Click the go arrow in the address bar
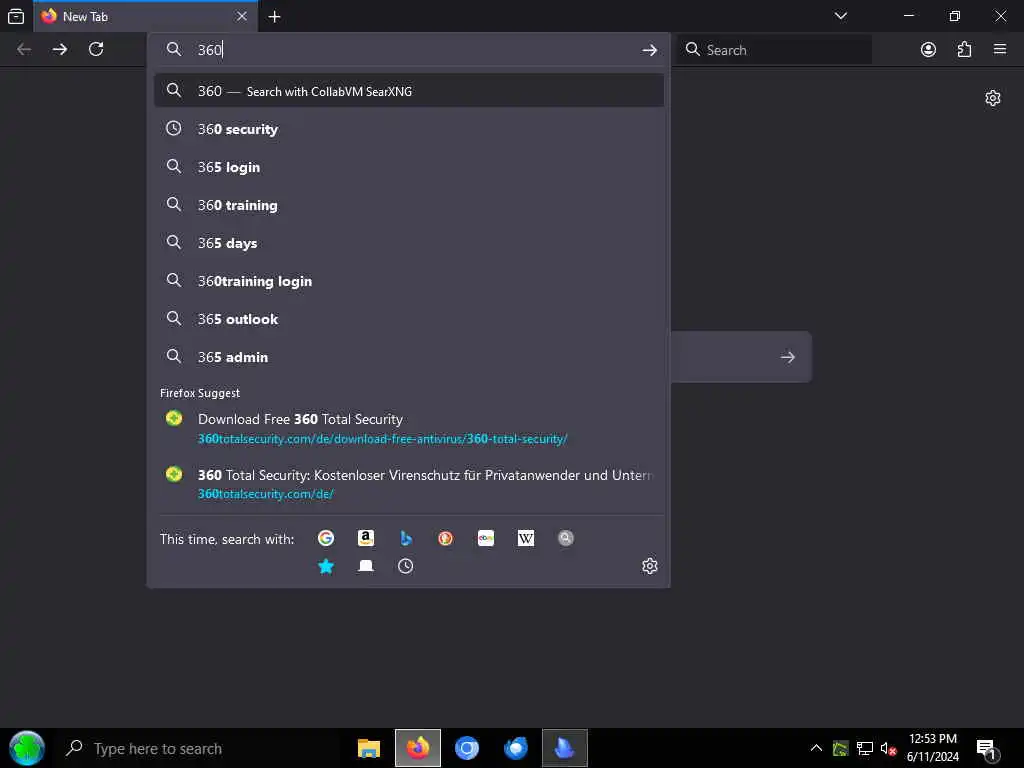This screenshot has width=1024, height=768. coord(649,50)
